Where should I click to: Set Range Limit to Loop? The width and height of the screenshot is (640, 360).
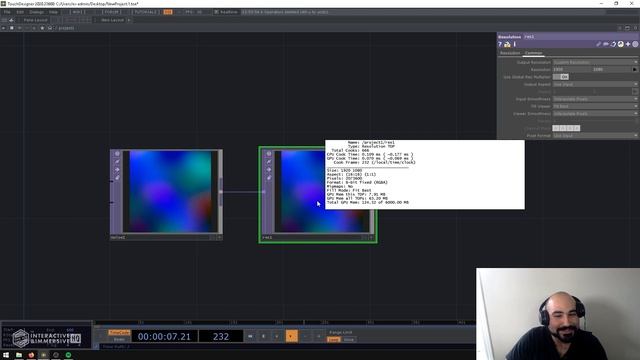point(333,340)
